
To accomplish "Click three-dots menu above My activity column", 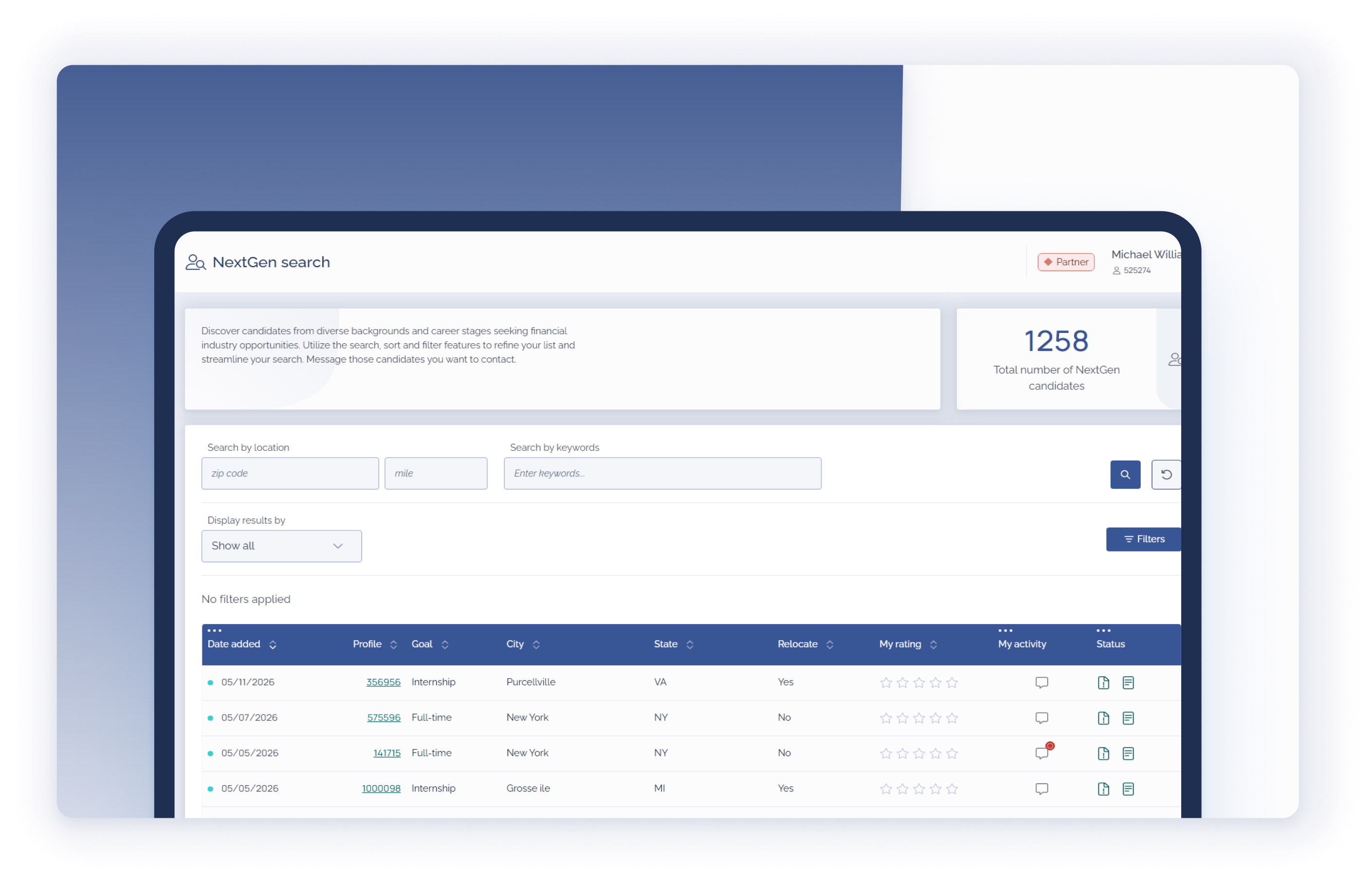I will (1005, 630).
